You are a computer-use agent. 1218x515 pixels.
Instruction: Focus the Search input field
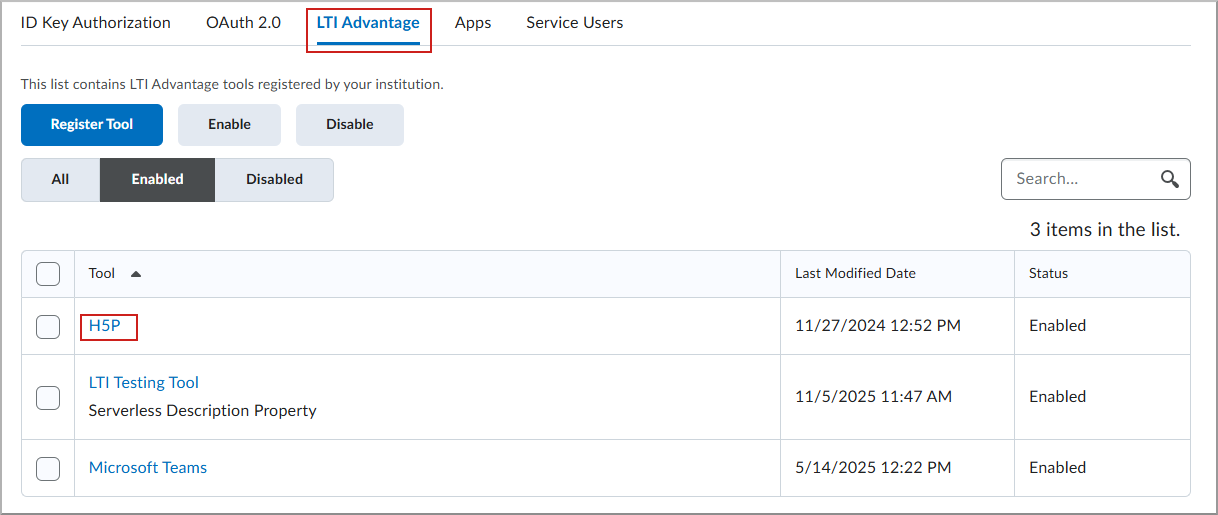pyautogui.click(x=1096, y=179)
